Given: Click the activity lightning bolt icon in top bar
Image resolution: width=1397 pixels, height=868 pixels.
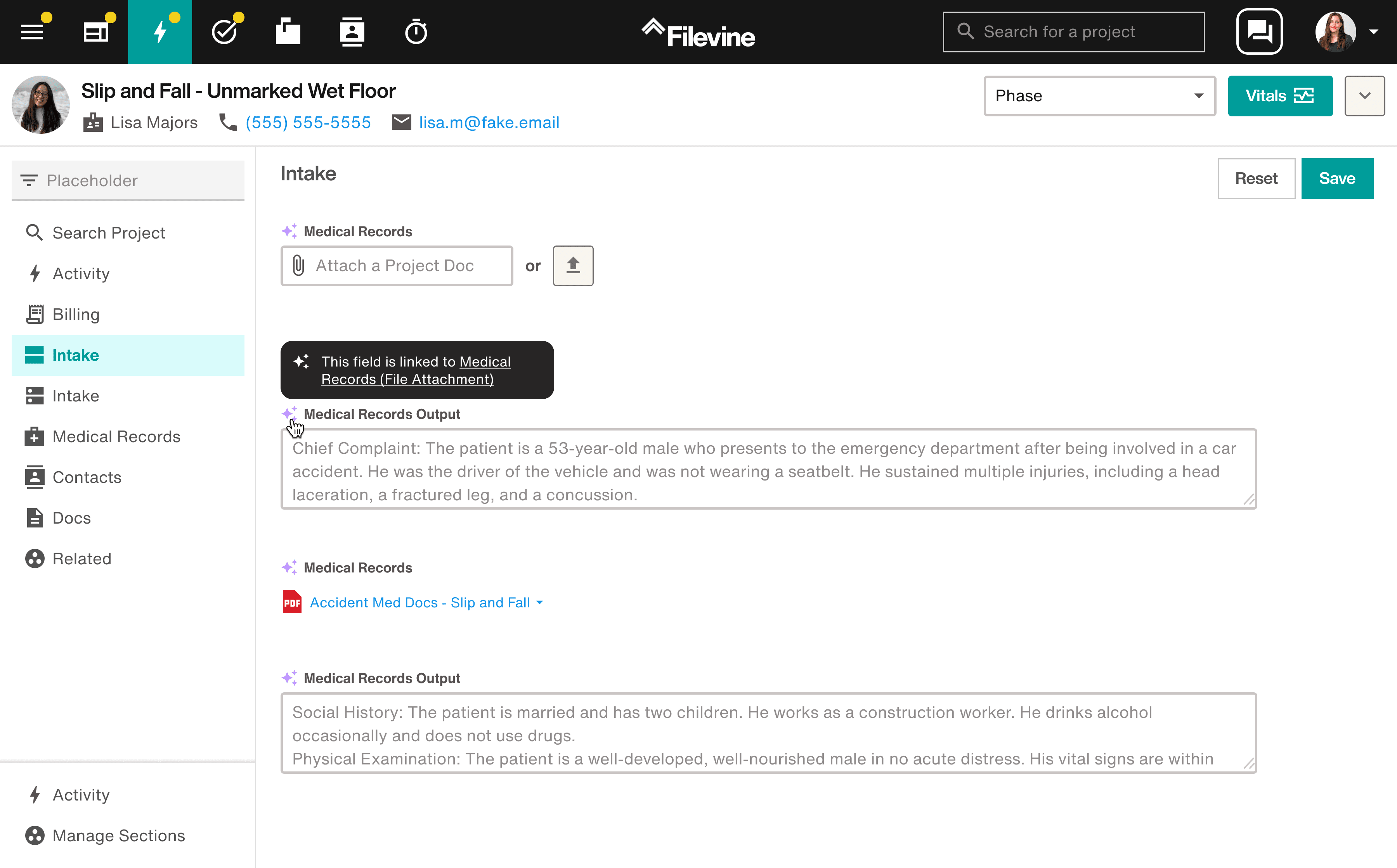Looking at the screenshot, I should click(160, 32).
